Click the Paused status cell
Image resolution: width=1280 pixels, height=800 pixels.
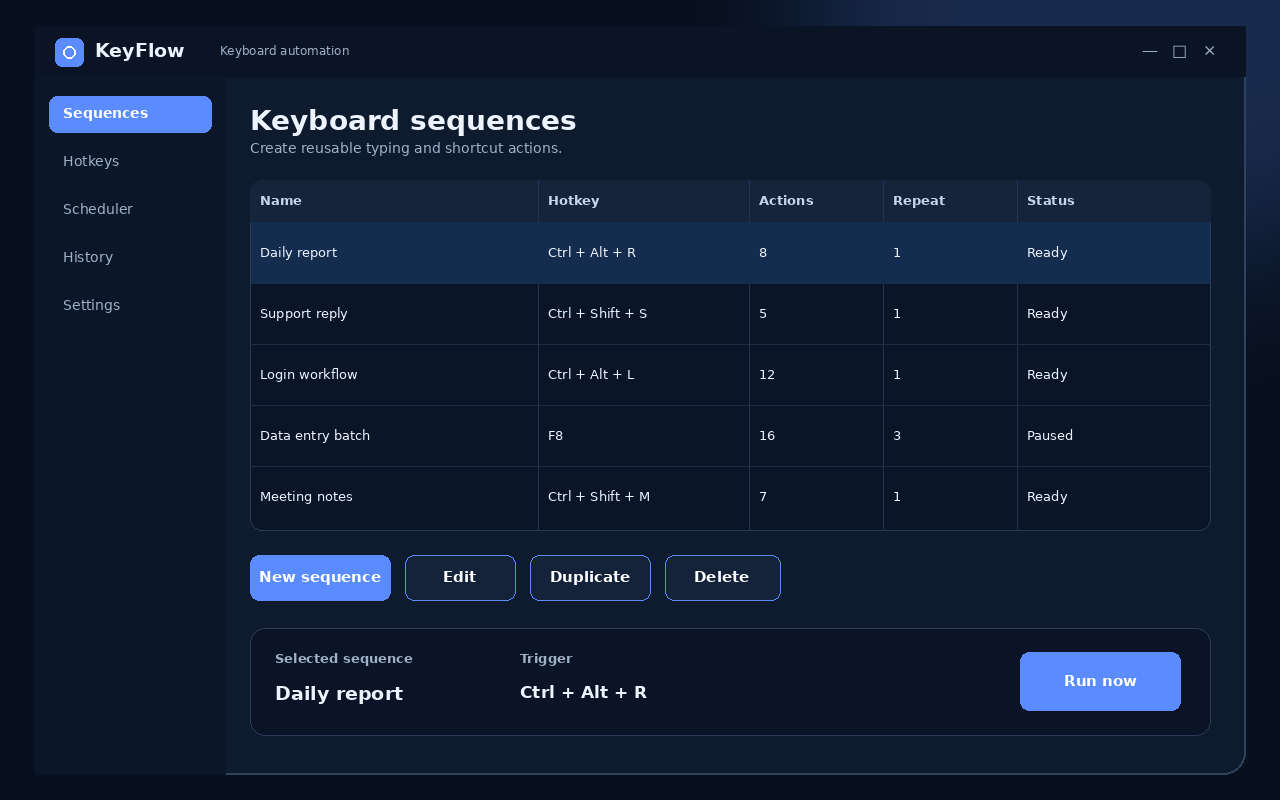pyautogui.click(x=1114, y=436)
